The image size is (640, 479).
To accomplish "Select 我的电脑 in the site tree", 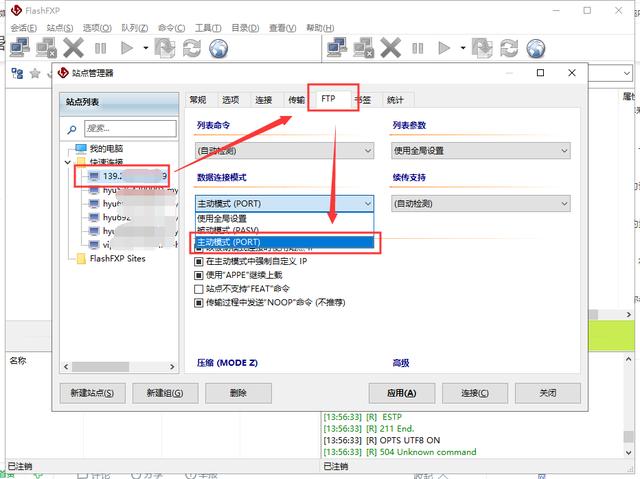I will point(106,149).
